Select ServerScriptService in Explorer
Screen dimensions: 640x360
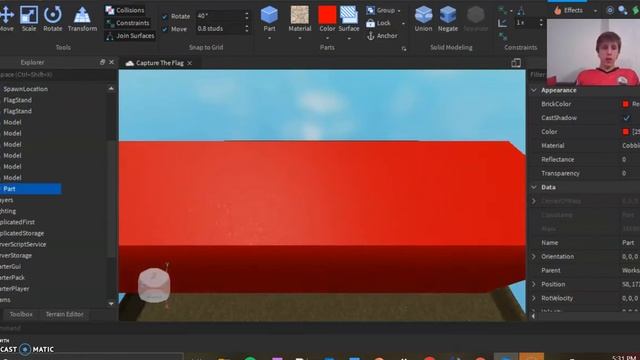coord(23,244)
